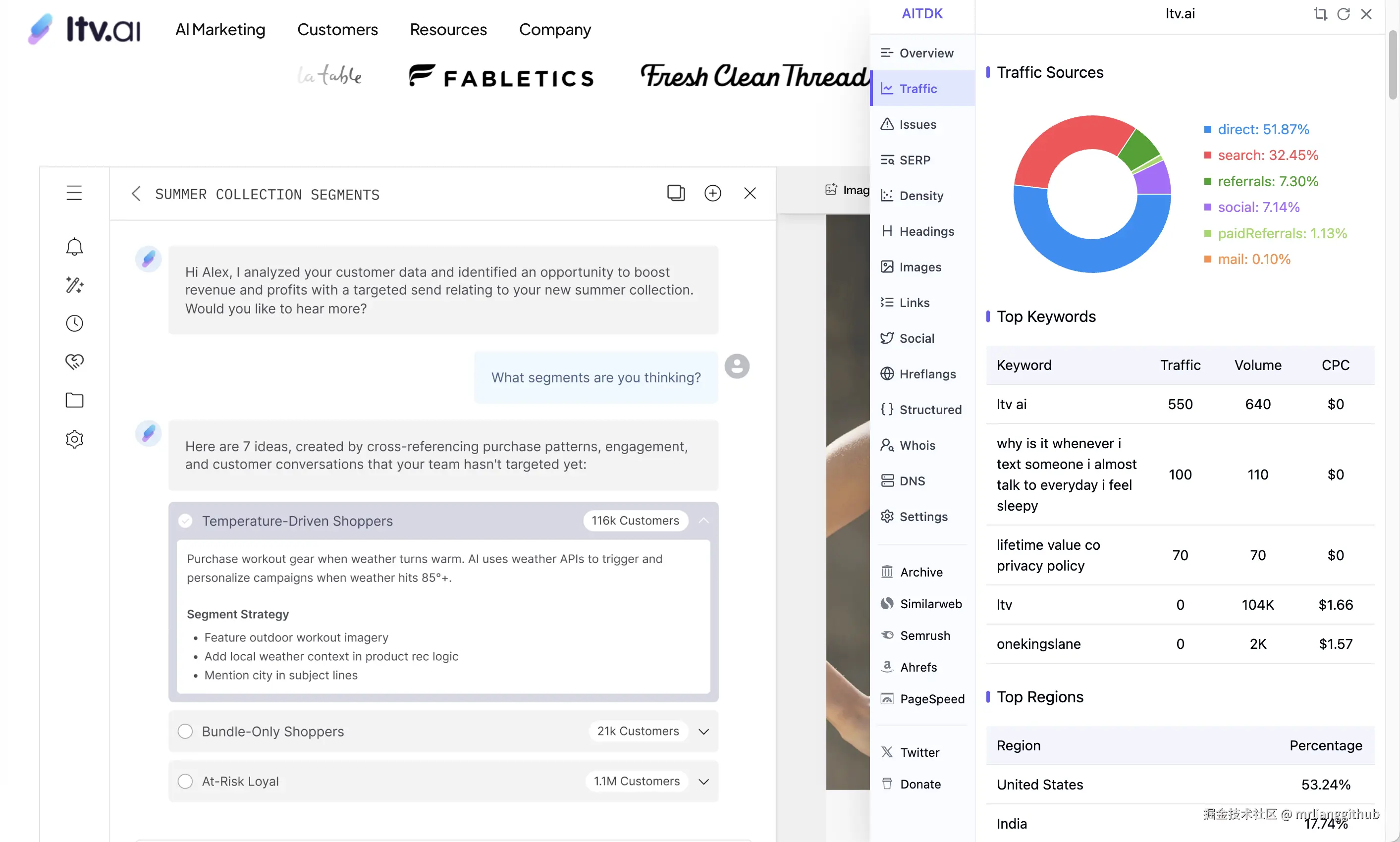Click the magic wand sidebar icon

coord(74,285)
